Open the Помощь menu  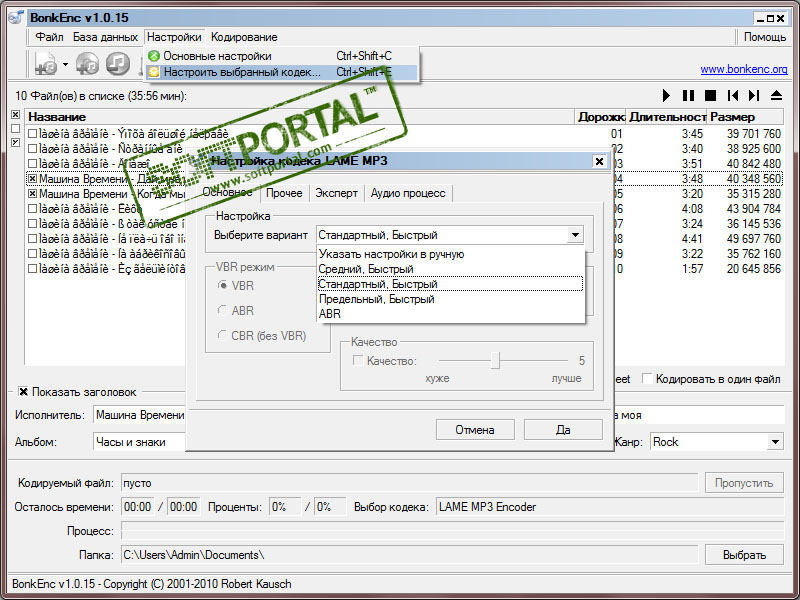click(x=764, y=37)
